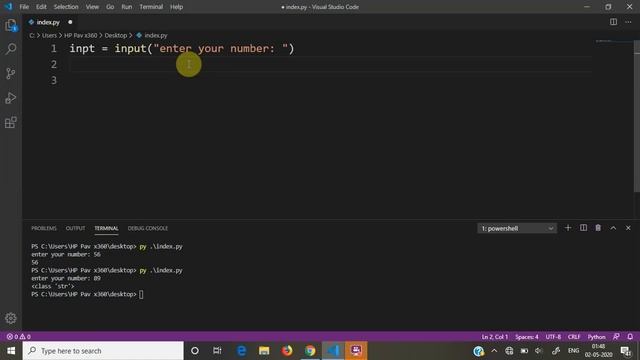Open Windows Start menu
The image size is (640, 360).
point(11,351)
